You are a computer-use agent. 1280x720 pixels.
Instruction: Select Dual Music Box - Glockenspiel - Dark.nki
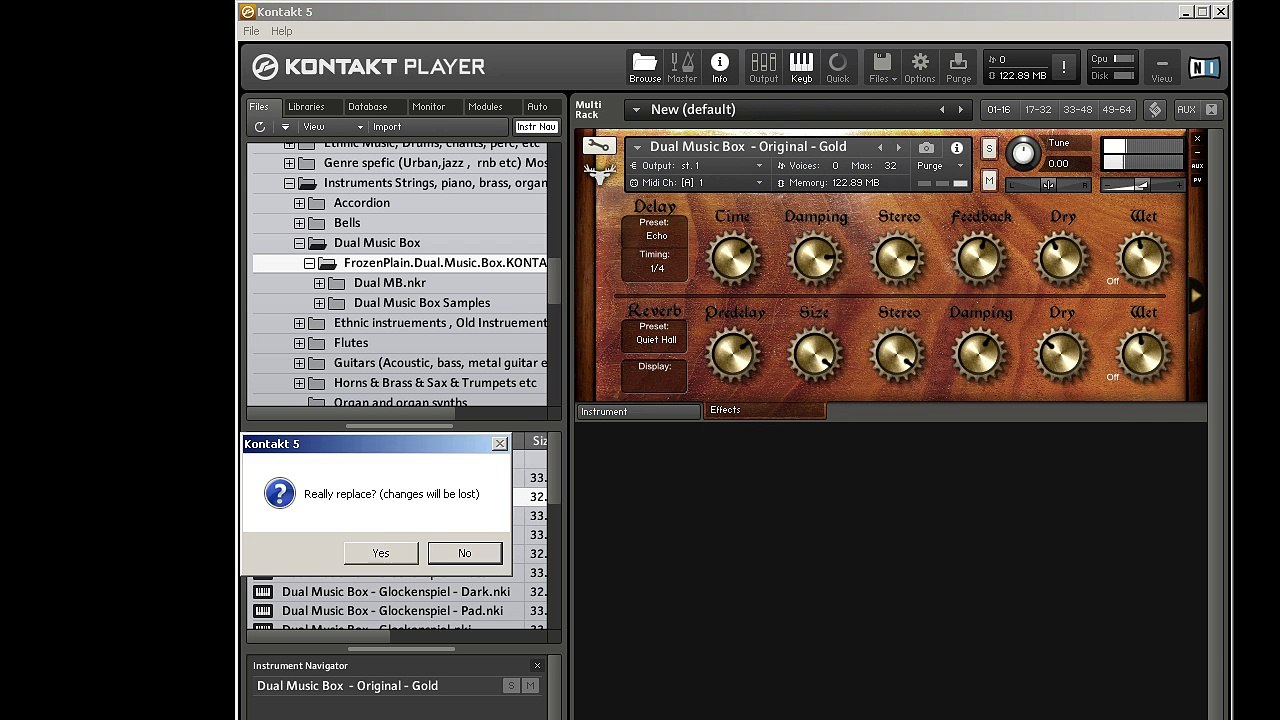396,592
